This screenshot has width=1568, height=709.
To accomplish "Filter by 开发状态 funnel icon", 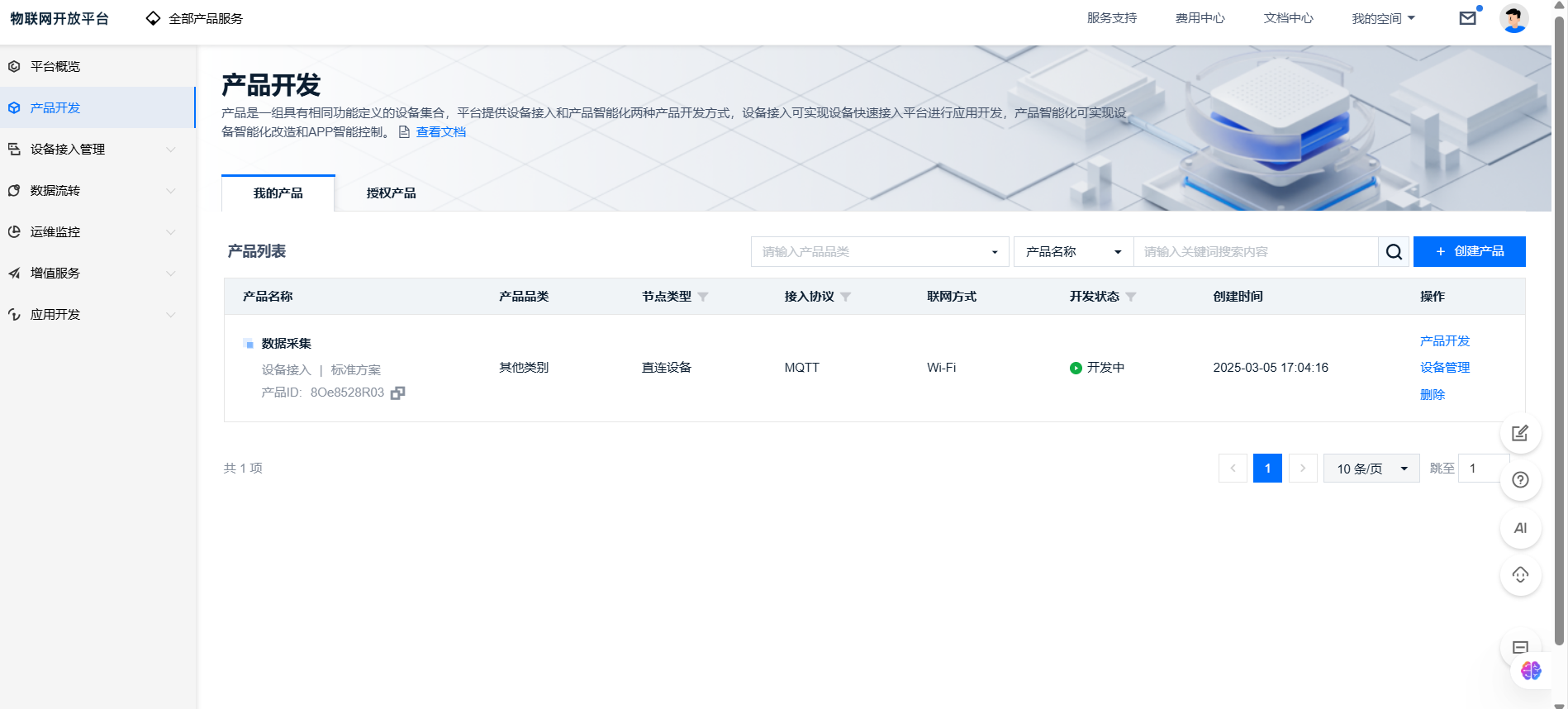I will coord(1131,297).
